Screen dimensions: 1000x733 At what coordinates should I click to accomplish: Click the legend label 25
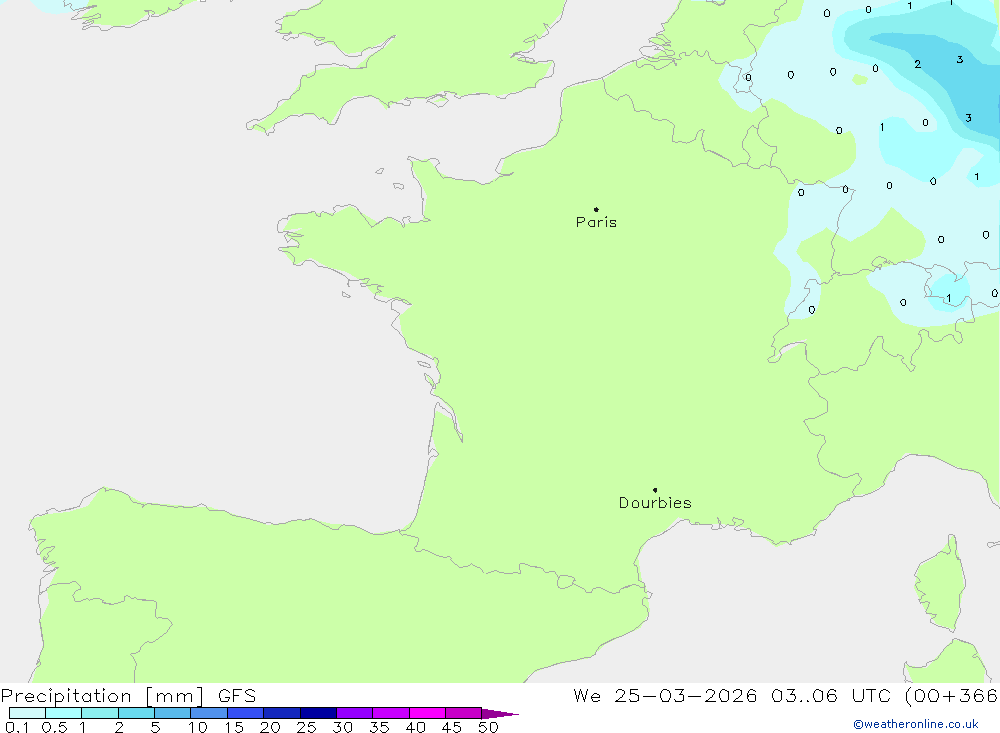point(306,727)
